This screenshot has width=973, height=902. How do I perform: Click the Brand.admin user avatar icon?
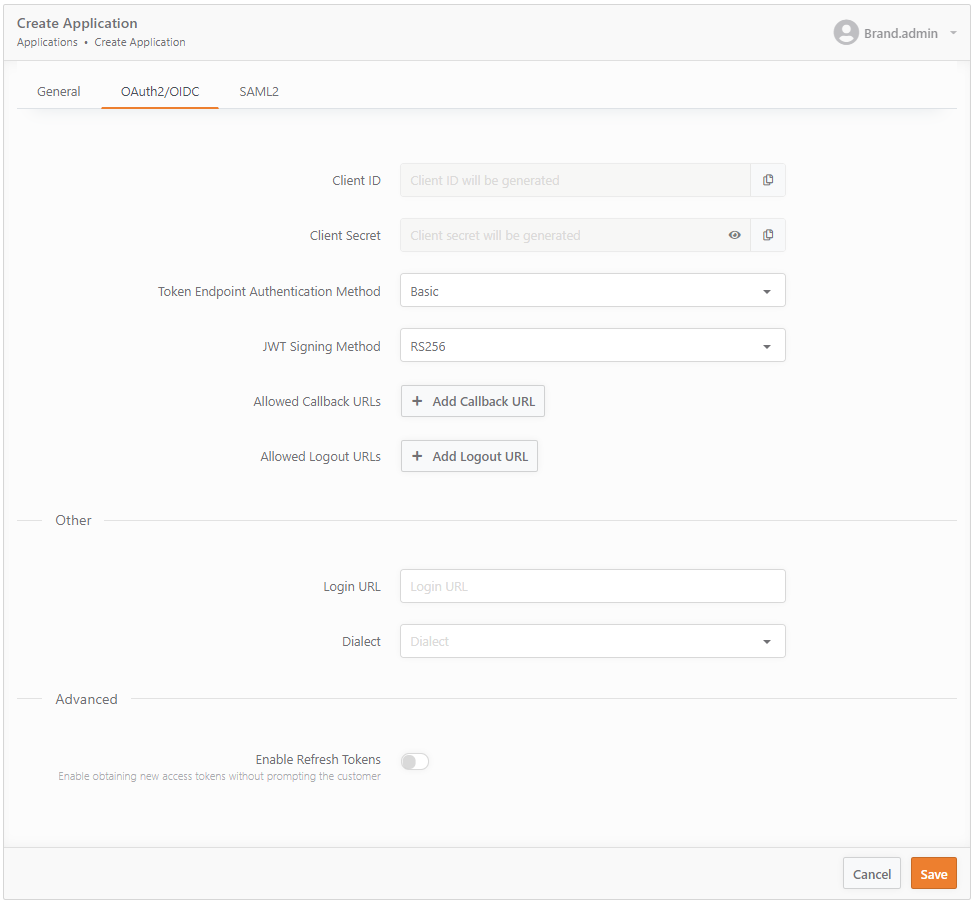click(x=846, y=33)
